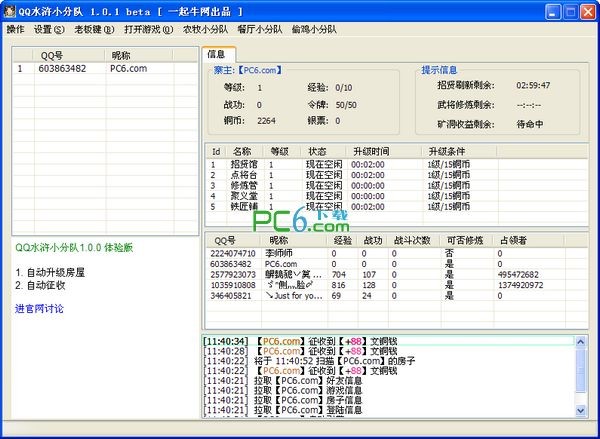
Task: Click the 战斗次数 column header
Action: tap(414, 241)
